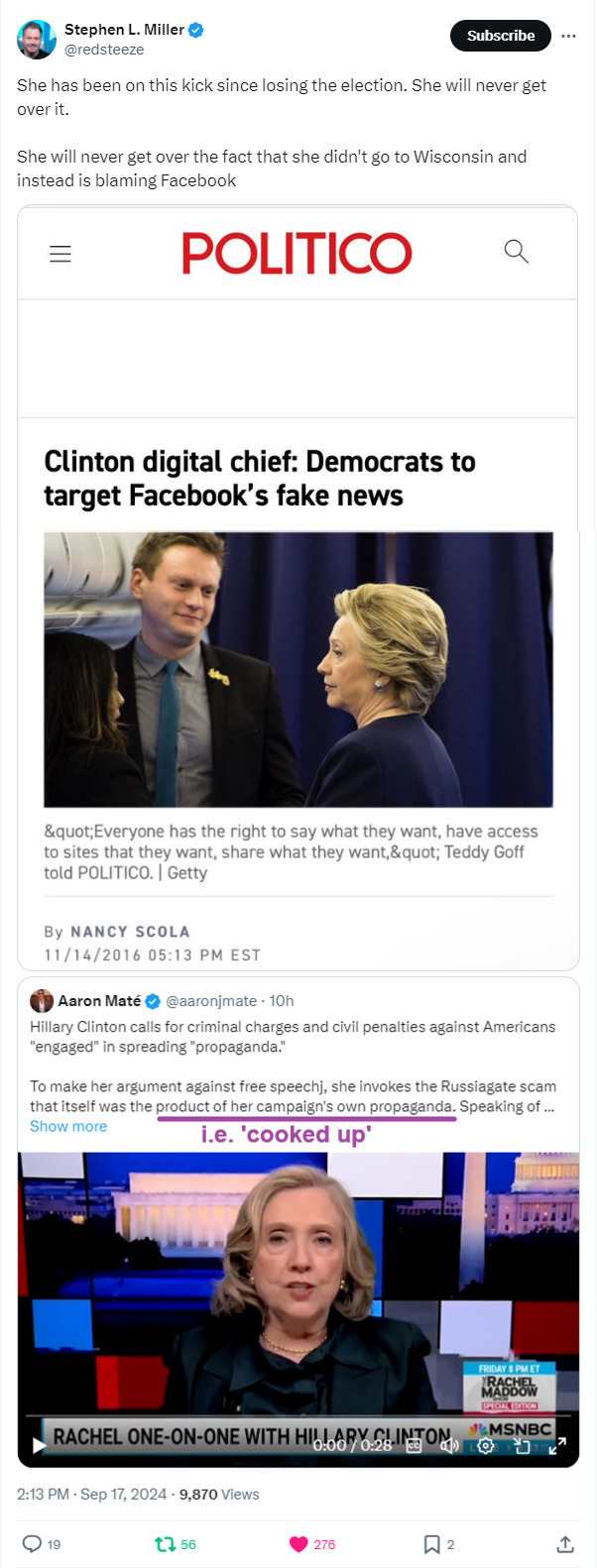Open video settings gear
Image resolution: width=597 pixels, height=1568 pixels.
[x=485, y=1445]
